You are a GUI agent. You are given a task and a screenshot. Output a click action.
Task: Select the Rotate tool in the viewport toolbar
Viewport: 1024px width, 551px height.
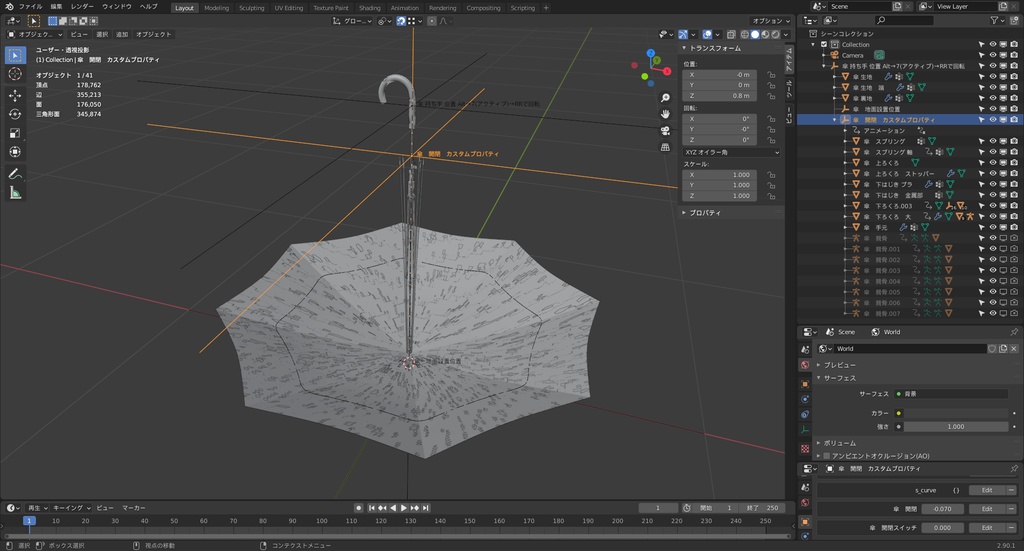coord(15,114)
